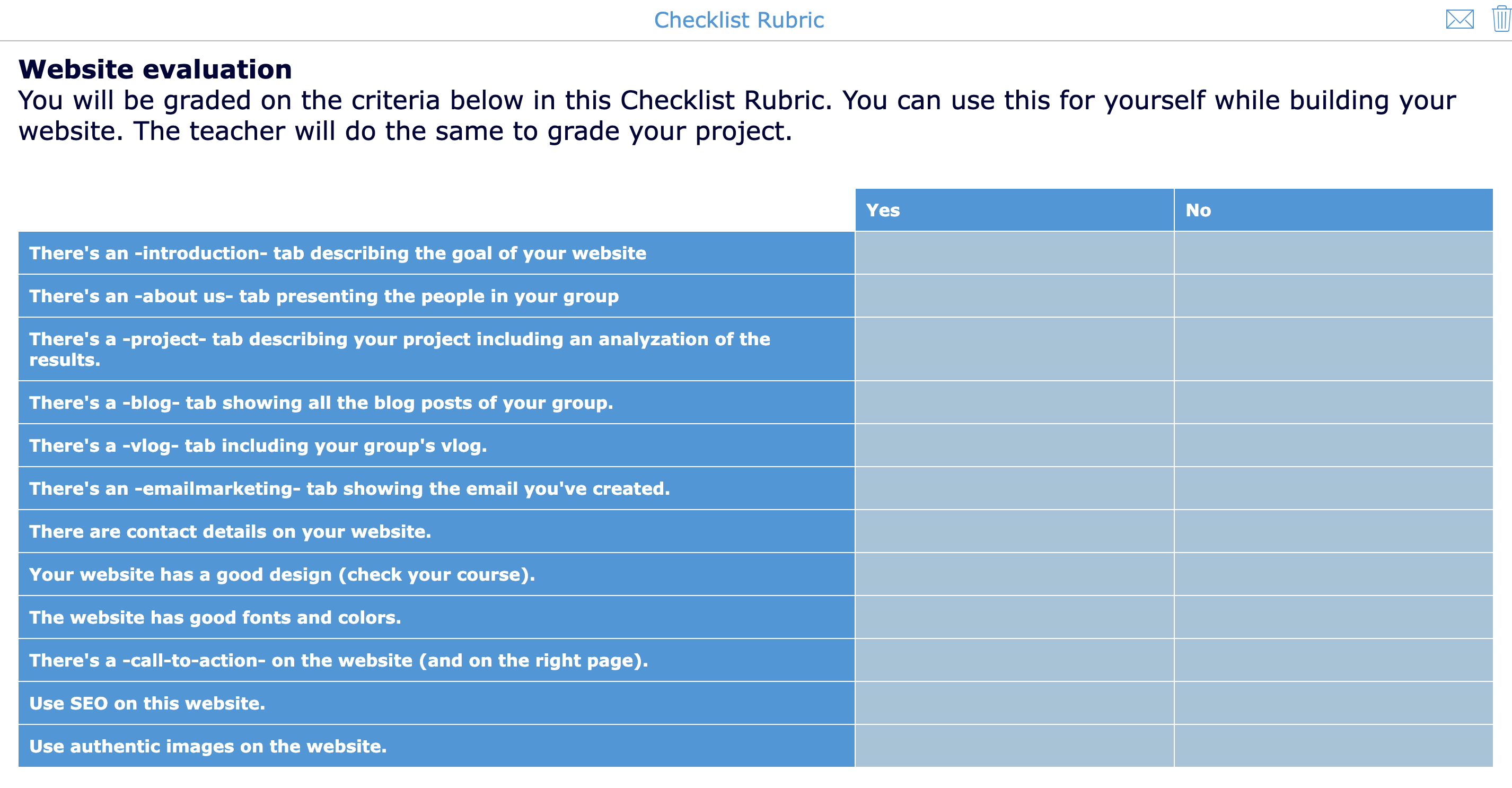Mark Yes for the introduction tab criterion
Image resolution: width=1512 pixels, height=788 pixels.
(x=1013, y=253)
